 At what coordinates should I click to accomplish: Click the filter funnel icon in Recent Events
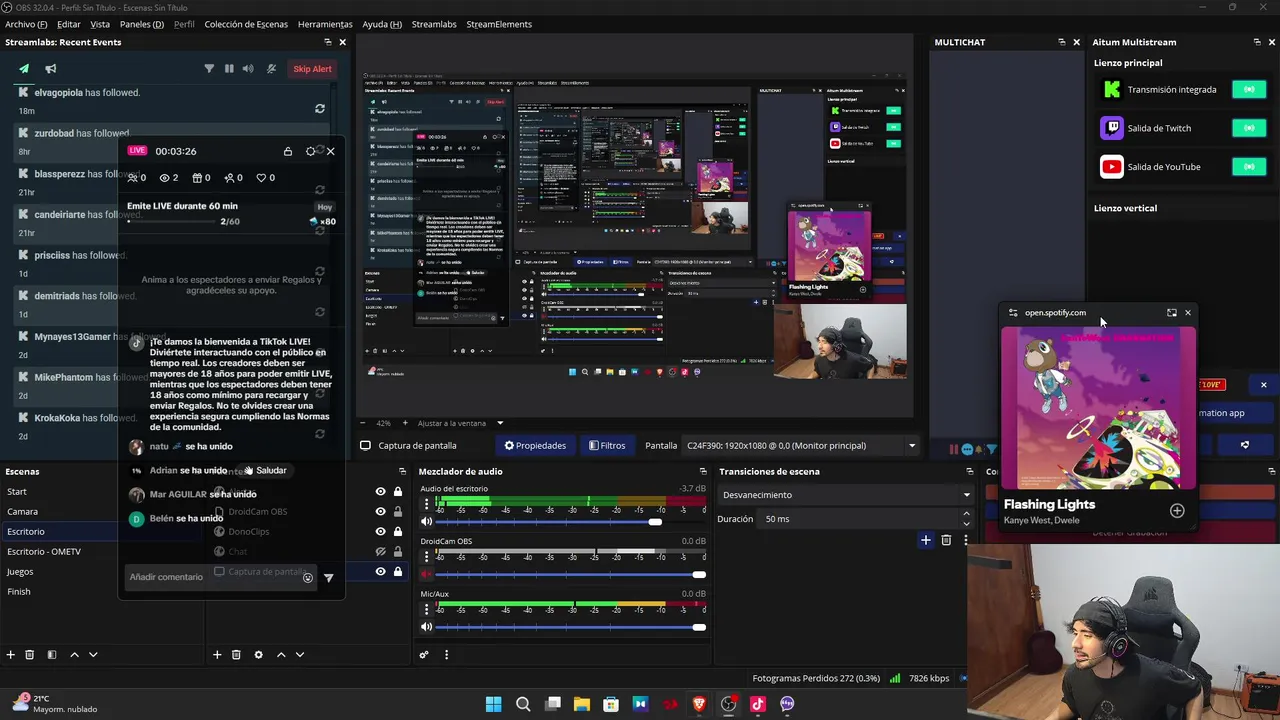(209, 69)
